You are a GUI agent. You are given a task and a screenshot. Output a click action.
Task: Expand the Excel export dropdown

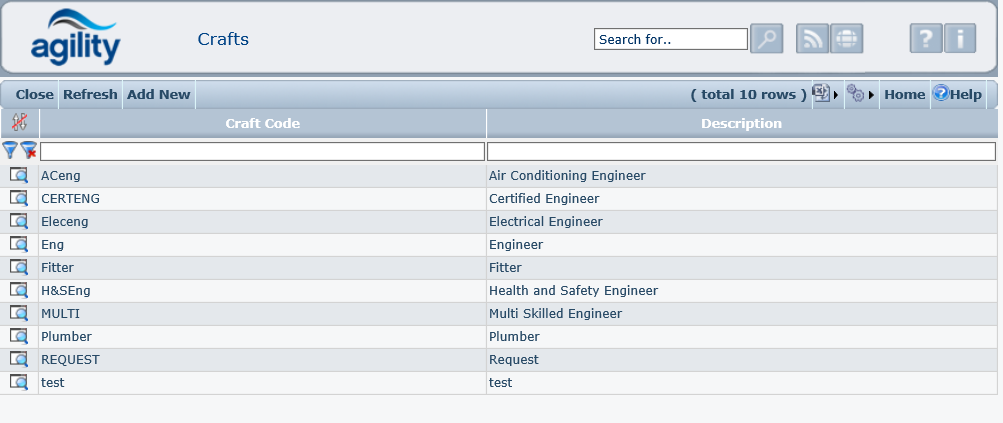coord(825,94)
